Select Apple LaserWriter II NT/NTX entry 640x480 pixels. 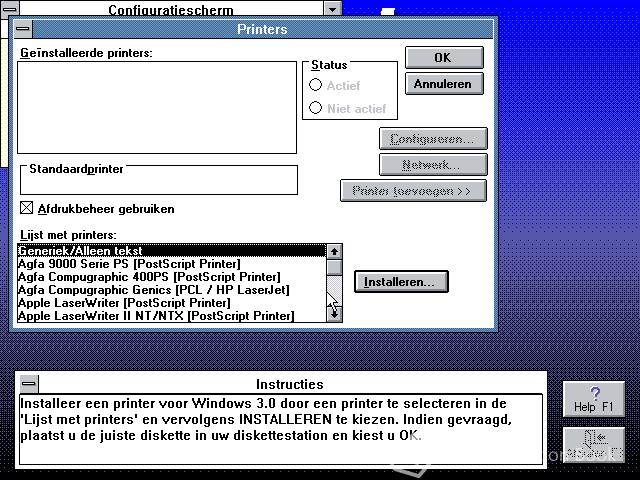172,316
